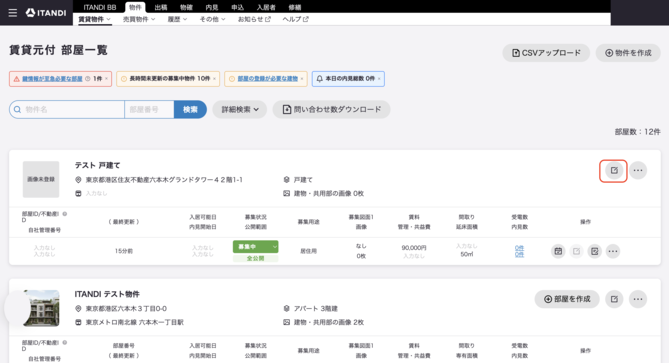Expand the 売買物件 dropdown menu
Image resolution: width=669 pixels, height=363 pixels.
point(139,19)
